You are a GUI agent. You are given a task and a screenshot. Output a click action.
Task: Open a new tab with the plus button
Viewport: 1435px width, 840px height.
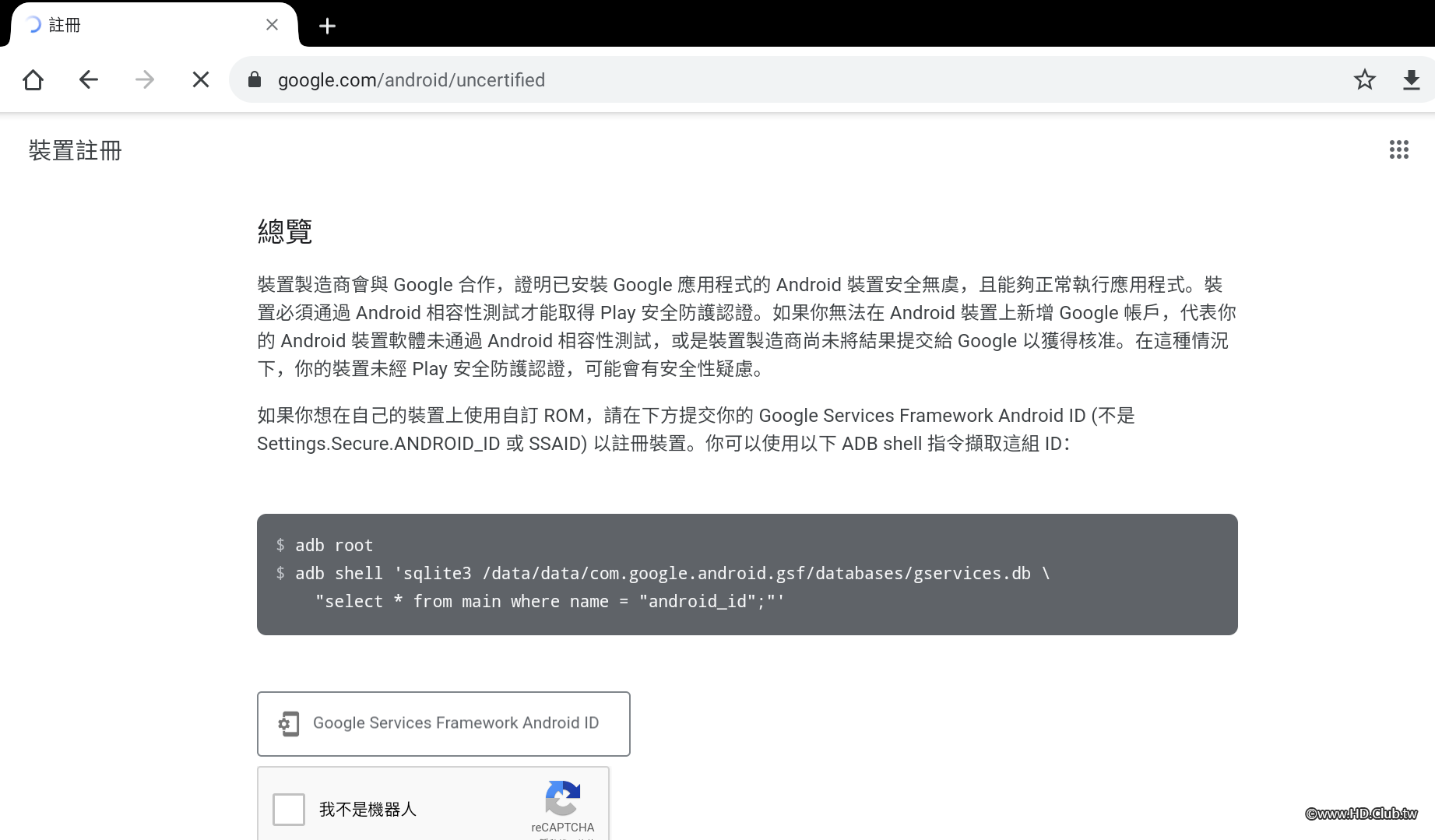[x=328, y=26]
